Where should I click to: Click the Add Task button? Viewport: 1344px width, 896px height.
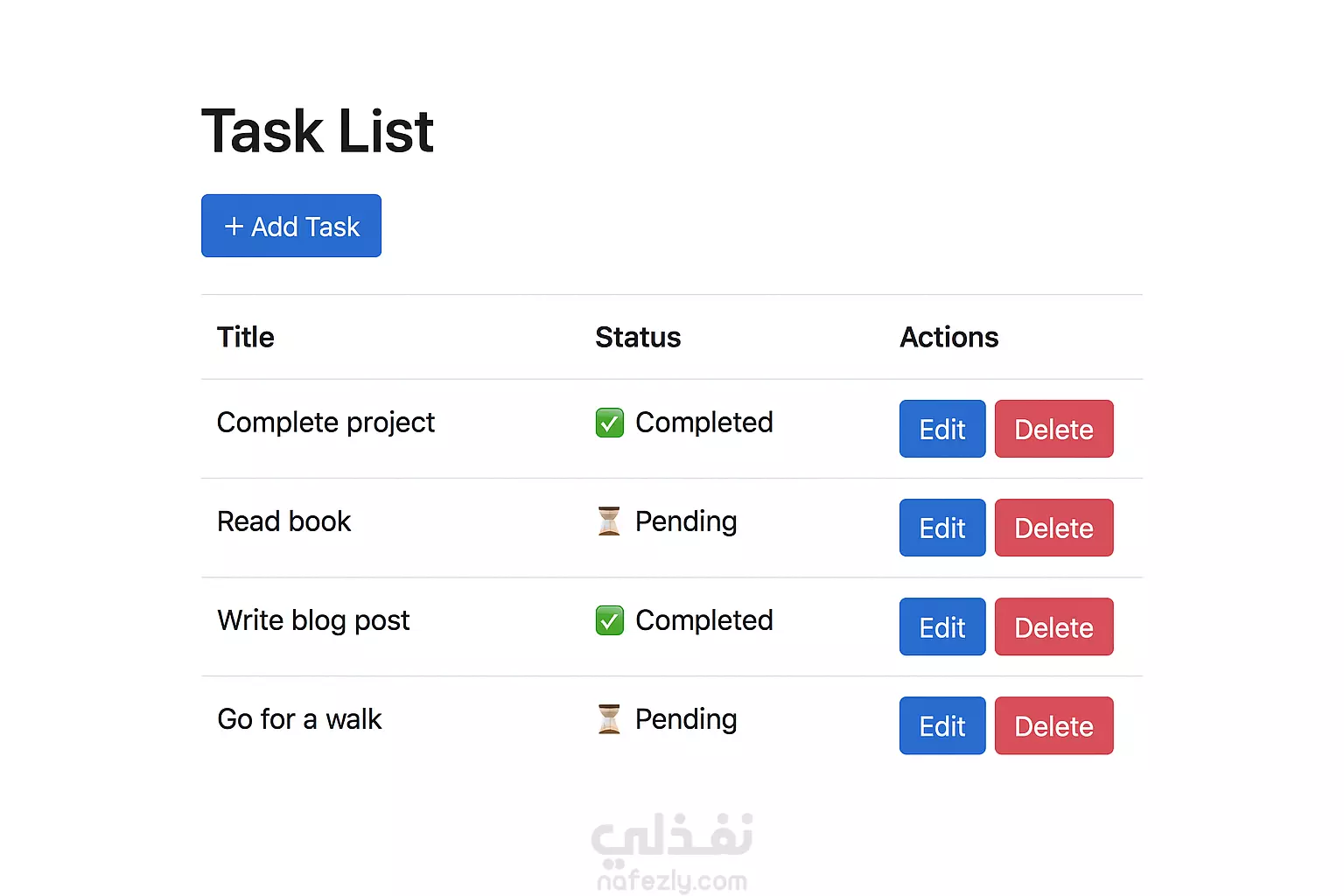291,226
